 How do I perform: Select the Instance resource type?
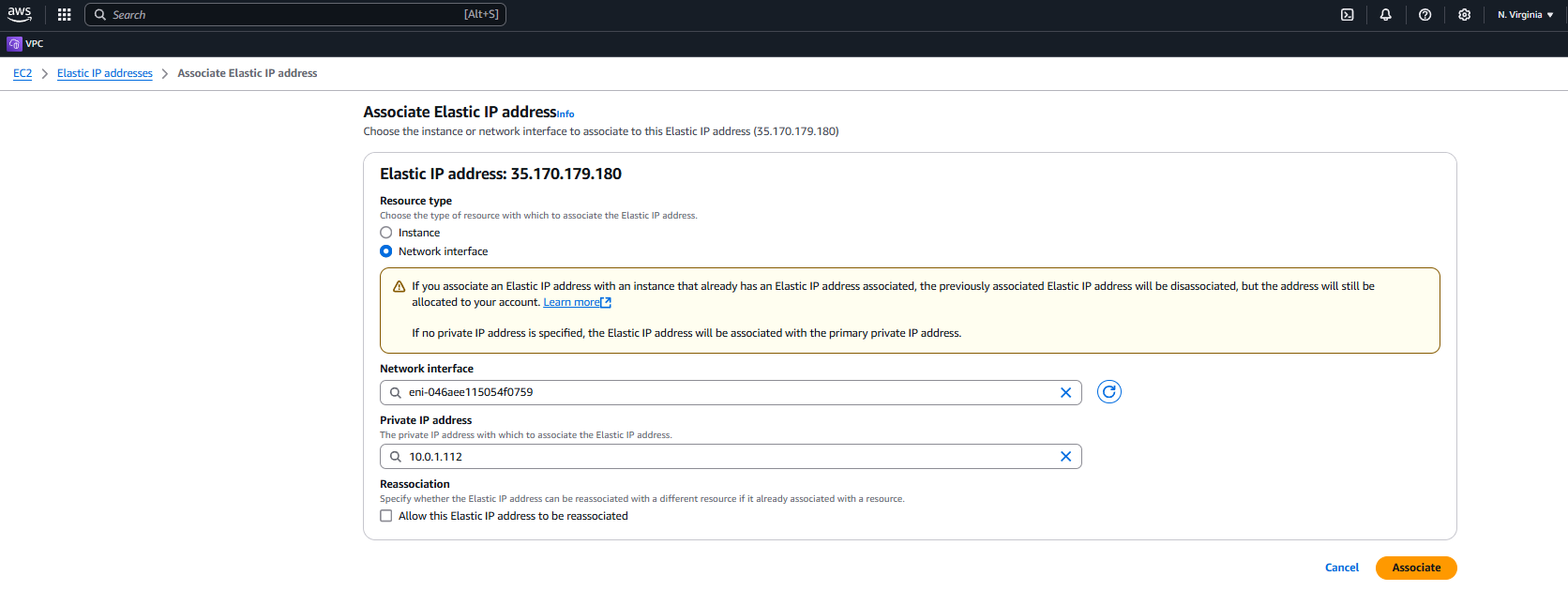tap(386, 233)
